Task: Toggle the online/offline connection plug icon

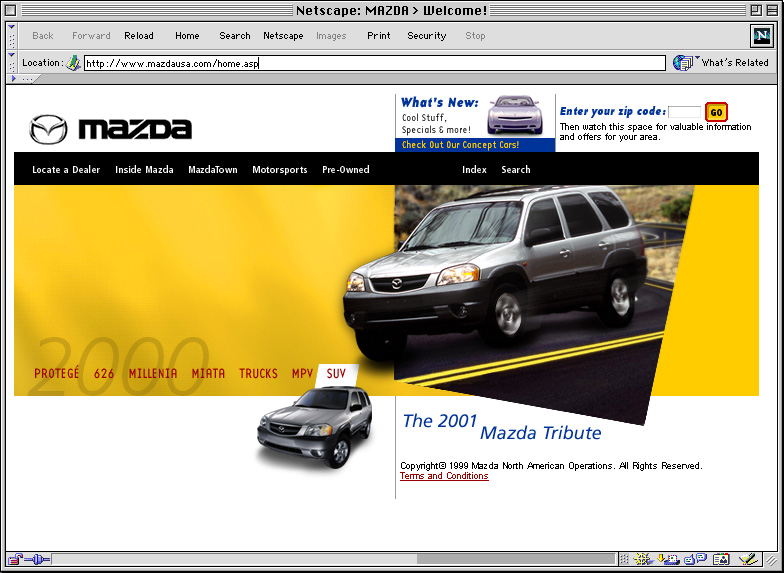Action: 38,559
